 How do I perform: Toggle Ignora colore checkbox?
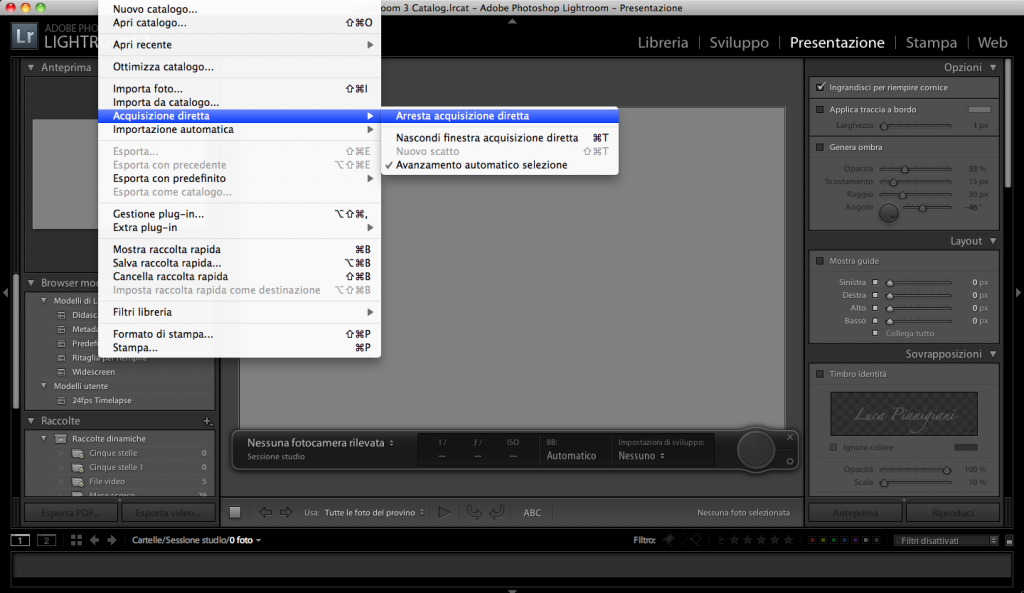pyautogui.click(x=833, y=447)
